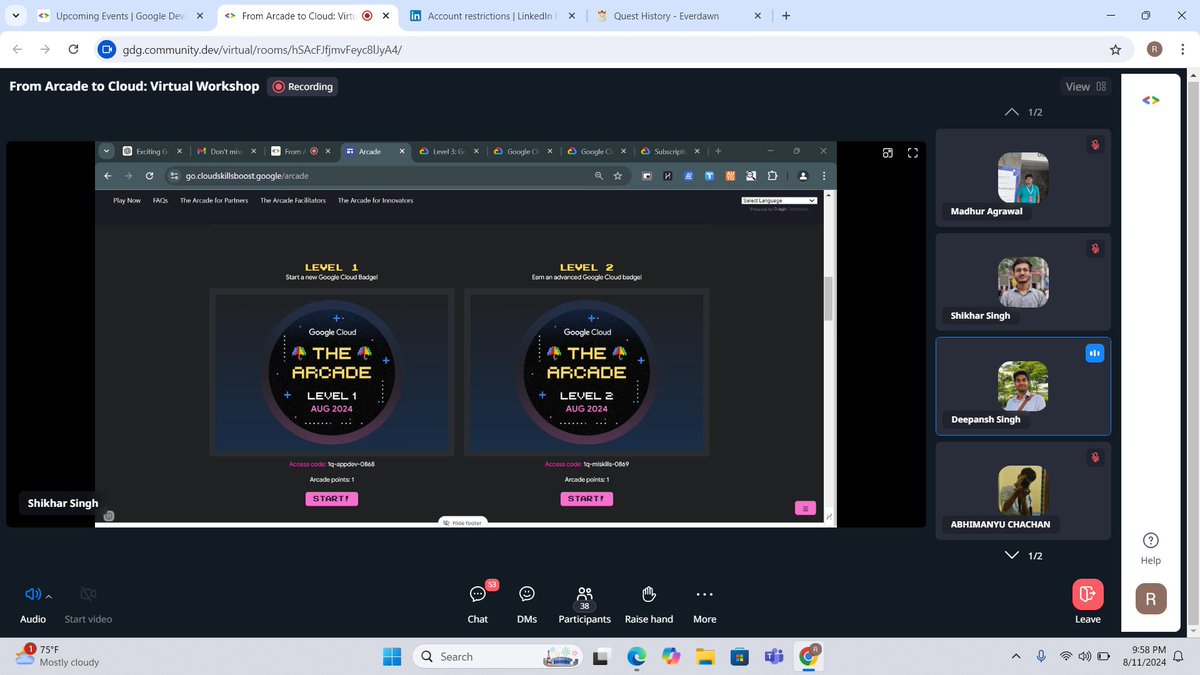The image size is (1200, 675).
Task: Open a new browser tab
Action: (787, 16)
